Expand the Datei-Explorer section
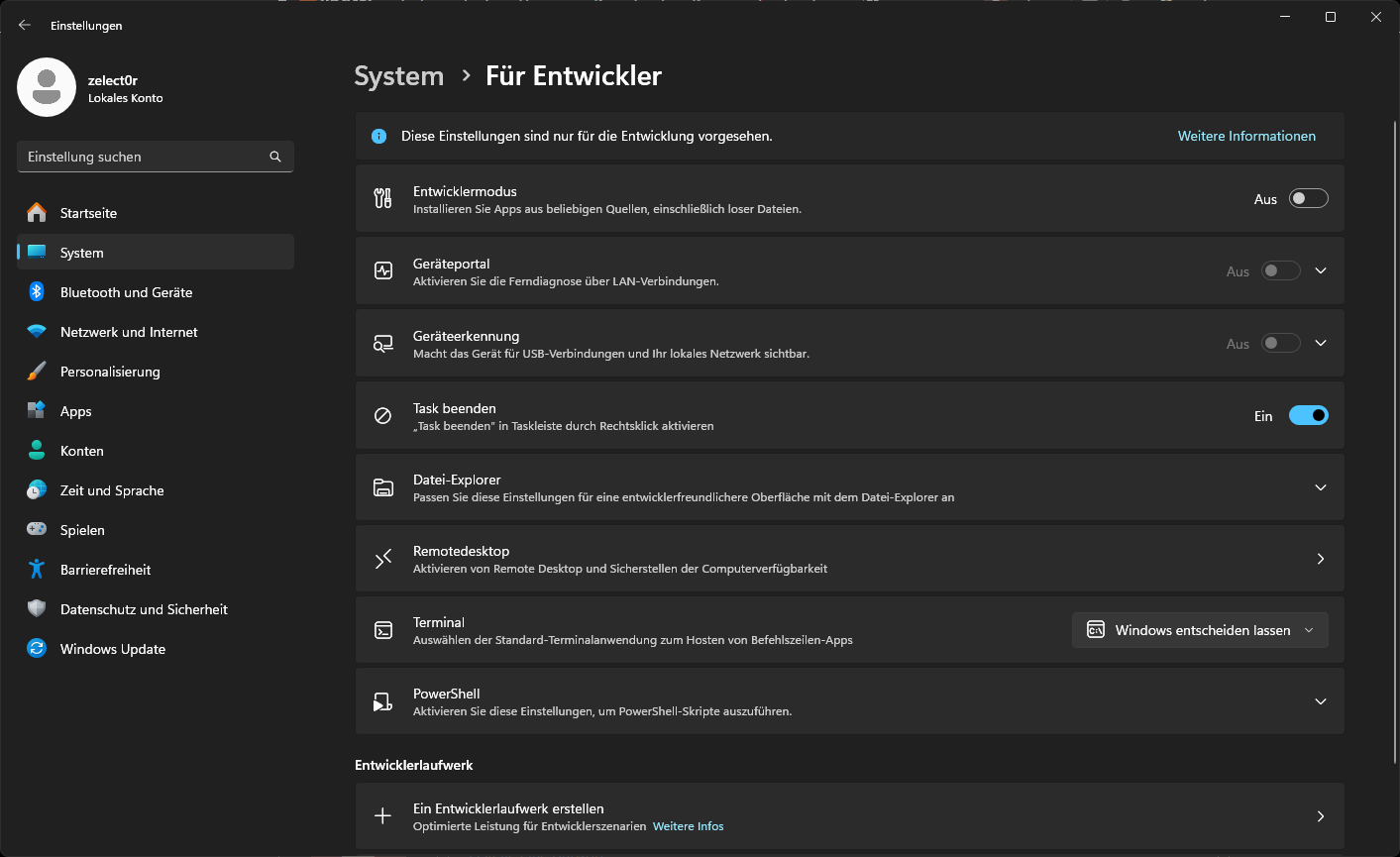This screenshot has height=857, width=1400. coord(1320,487)
